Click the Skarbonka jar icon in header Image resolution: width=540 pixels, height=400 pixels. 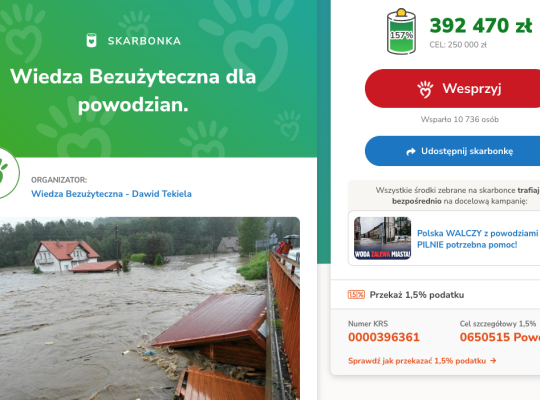click(91, 41)
